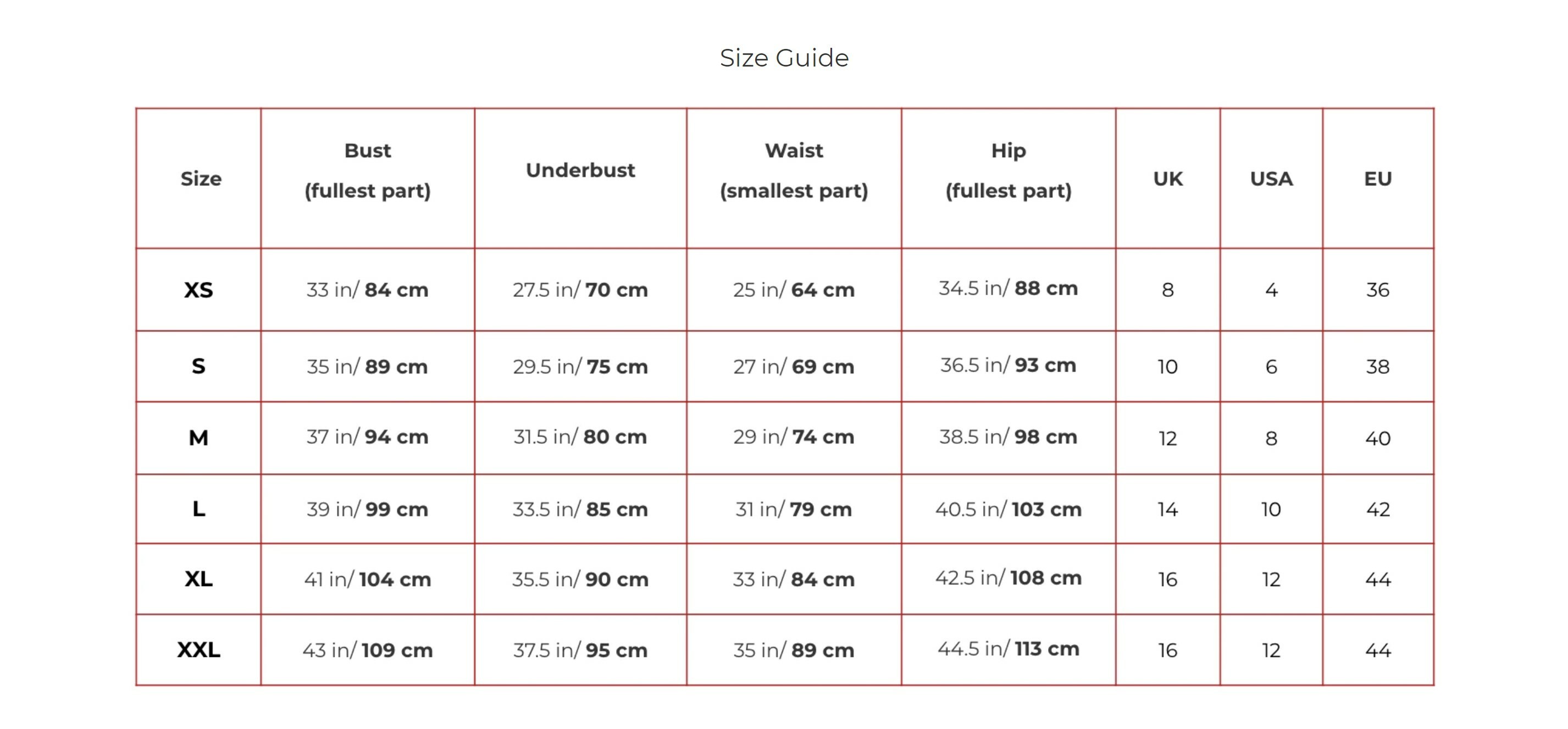The height and width of the screenshot is (729, 1568).
Task: Select the 27.5 in/70 cm underbust cell
Action: (580, 290)
